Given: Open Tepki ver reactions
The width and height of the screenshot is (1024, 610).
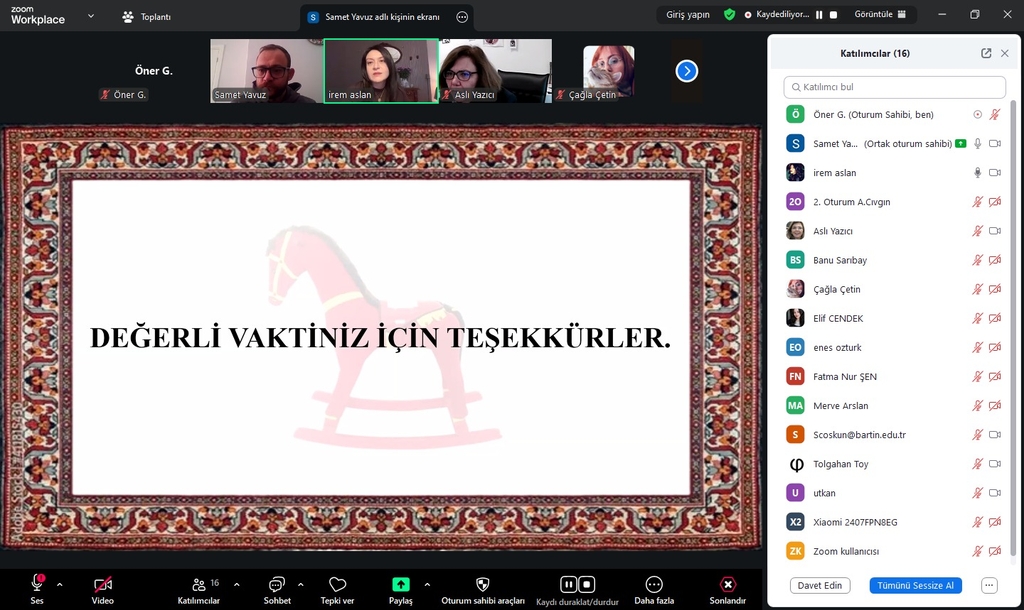Looking at the screenshot, I should (337, 584).
